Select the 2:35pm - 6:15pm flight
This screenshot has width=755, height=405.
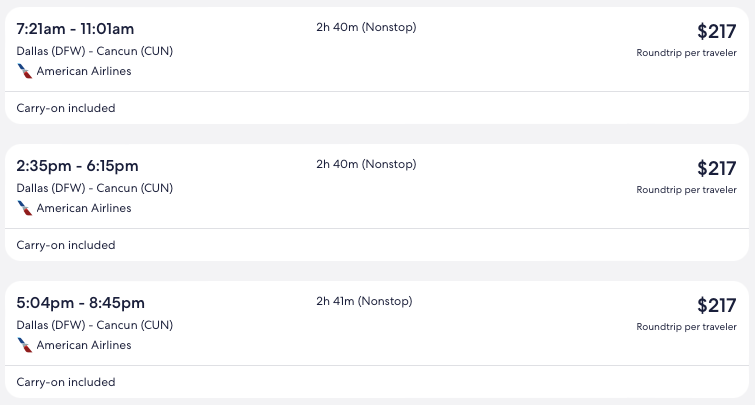pos(77,166)
